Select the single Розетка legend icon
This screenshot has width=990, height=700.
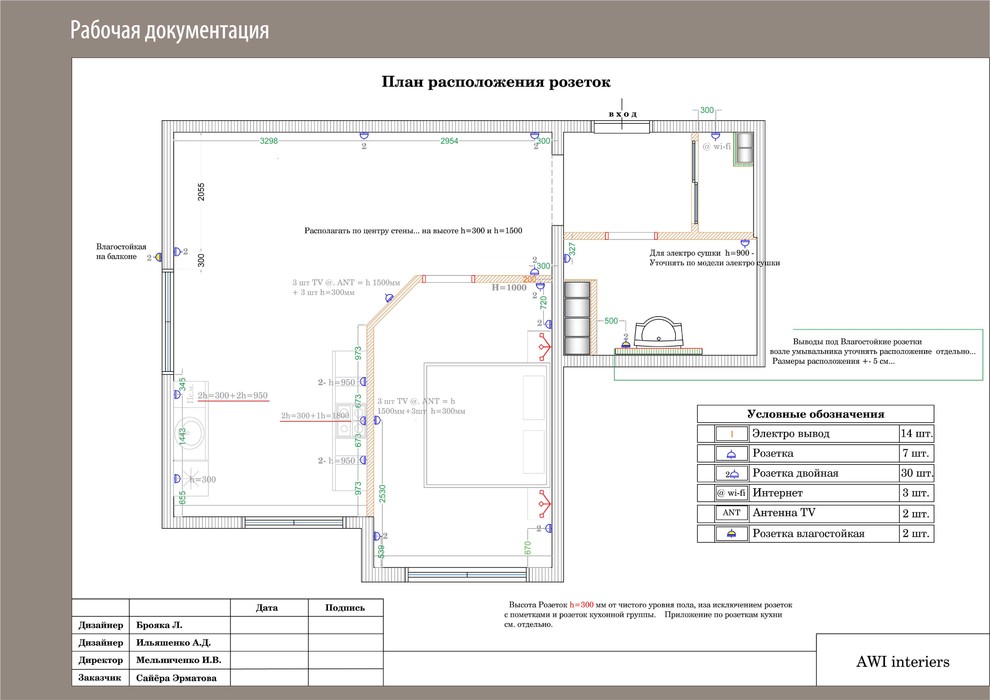[x=731, y=454]
